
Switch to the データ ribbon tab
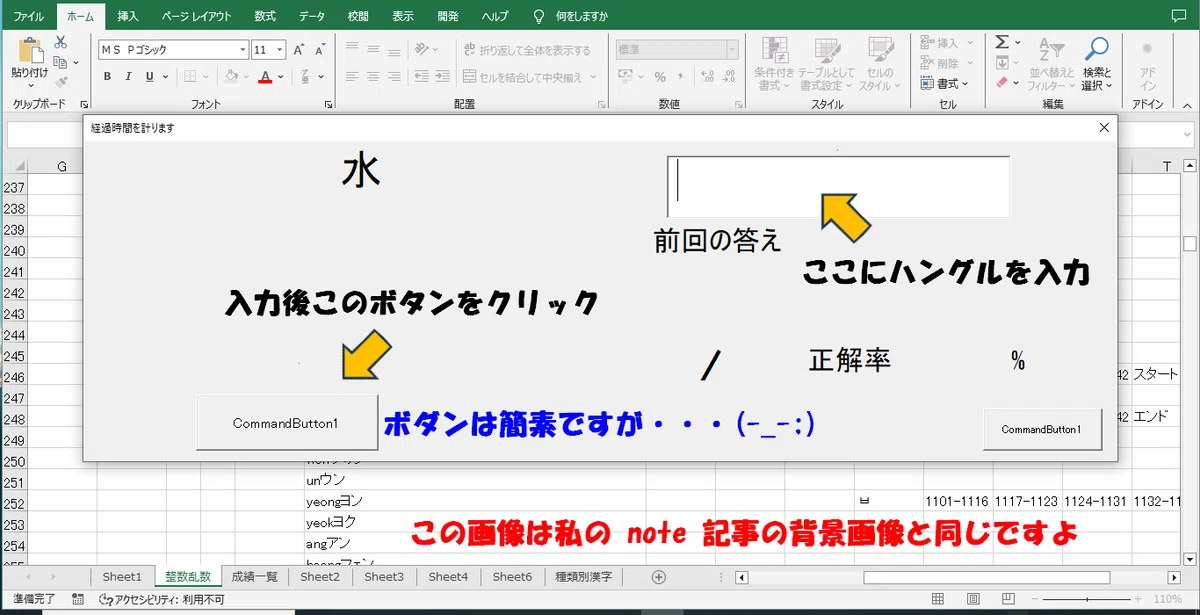pos(311,16)
